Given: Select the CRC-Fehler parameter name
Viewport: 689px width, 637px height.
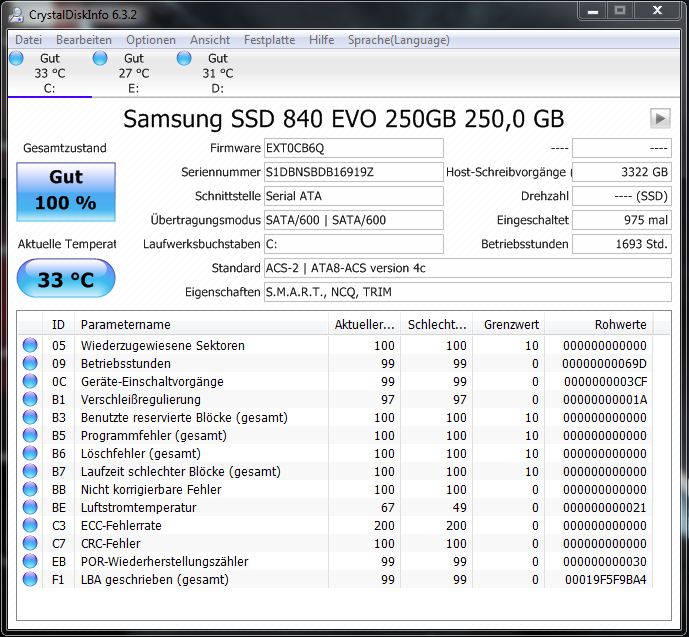Looking at the screenshot, I should pyautogui.click(x=111, y=544).
